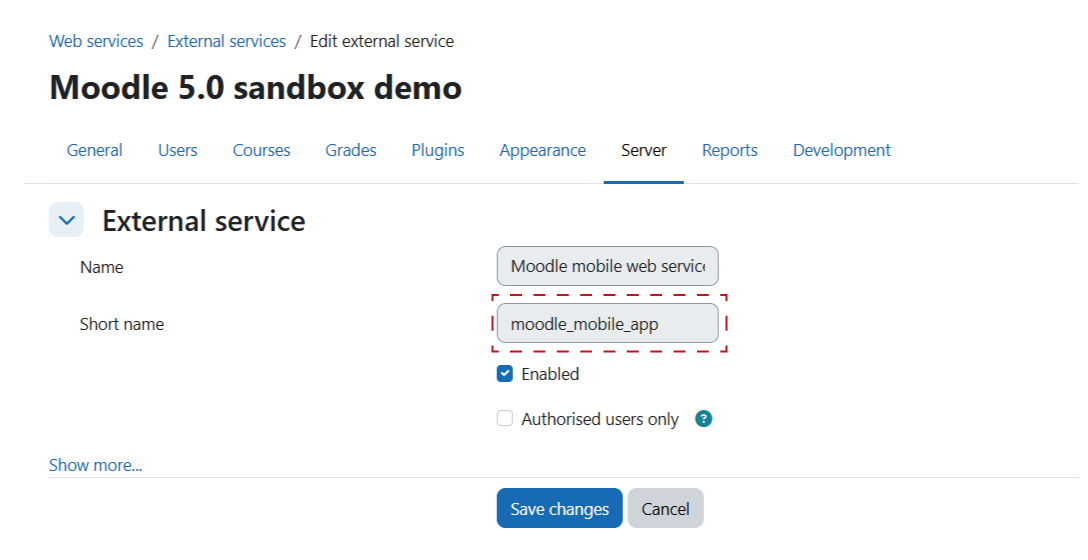
Task: Click the Server tab
Action: coord(643,150)
